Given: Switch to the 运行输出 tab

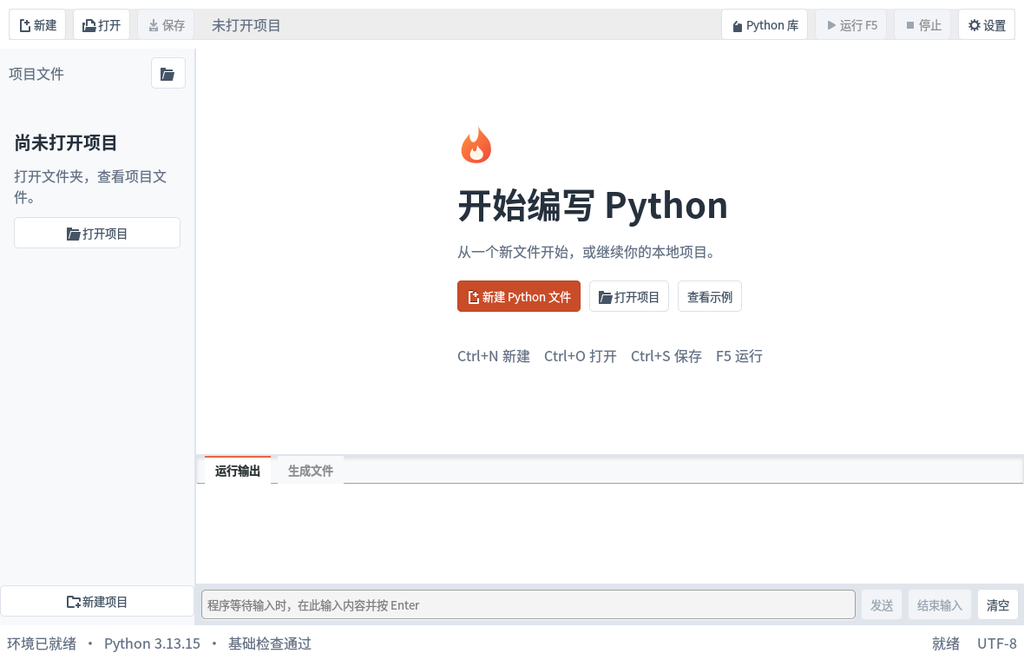Looking at the screenshot, I should (238, 470).
